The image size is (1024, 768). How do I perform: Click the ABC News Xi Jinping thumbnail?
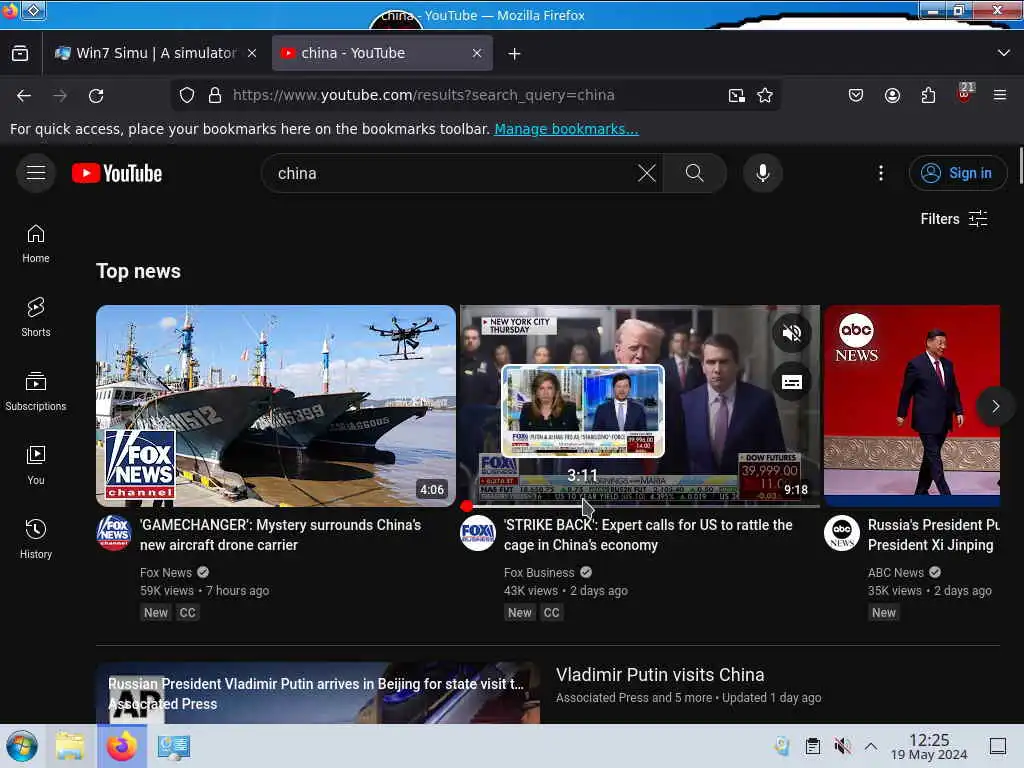(x=912, y=406)
